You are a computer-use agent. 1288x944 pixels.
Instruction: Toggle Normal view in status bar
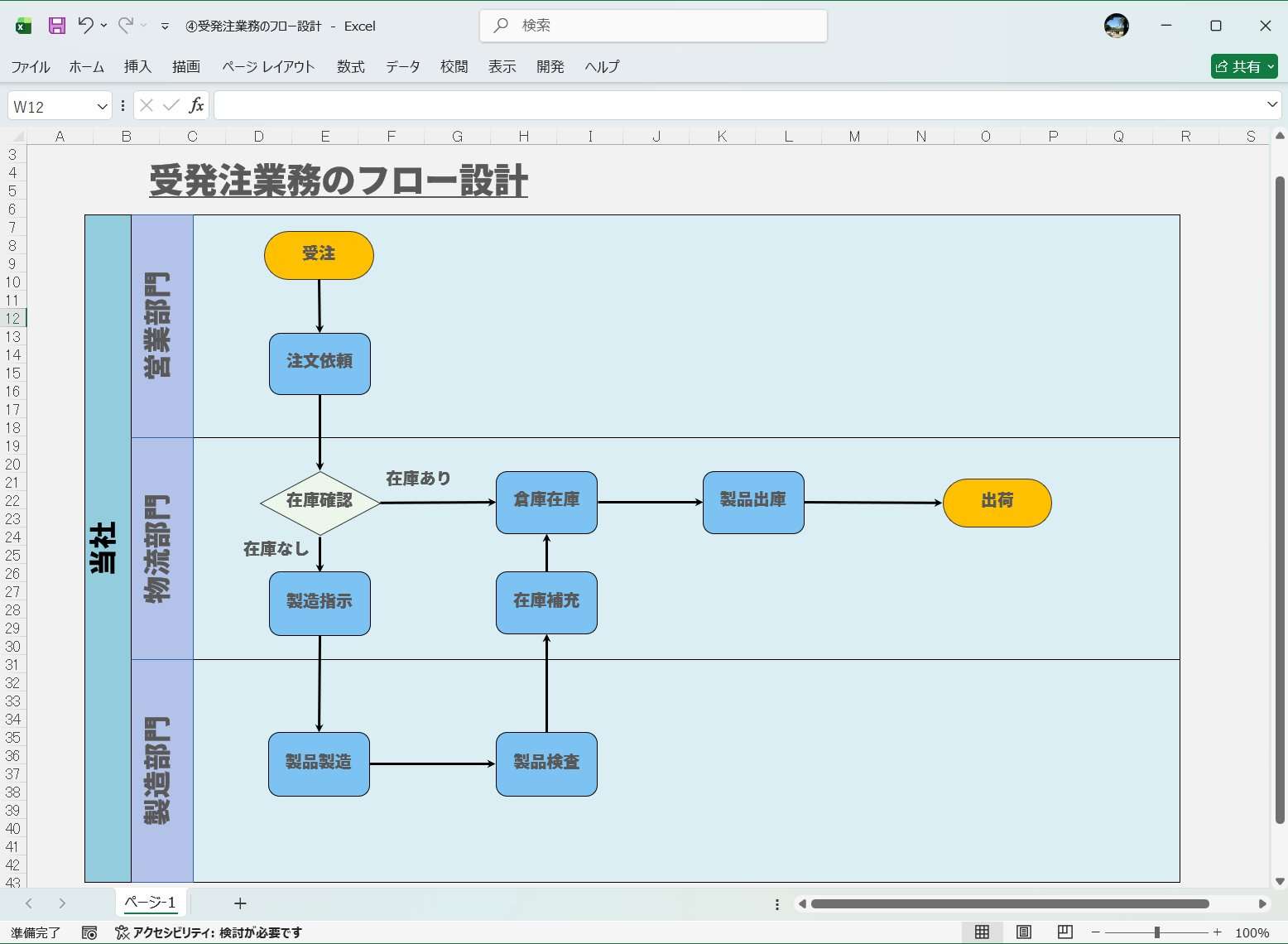(x=983, y=932)
